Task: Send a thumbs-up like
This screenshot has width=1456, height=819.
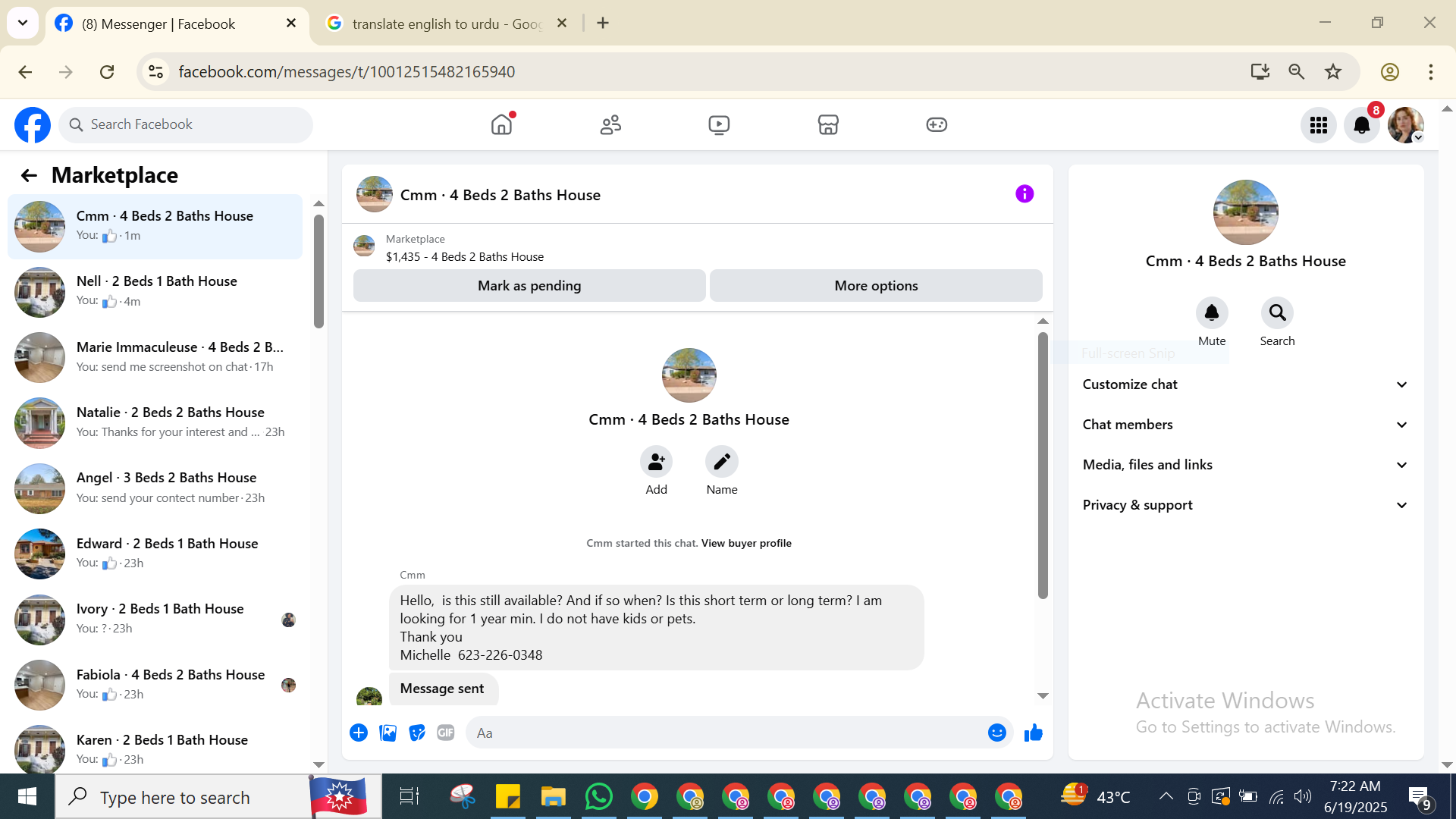Action: pyautogui.click(x=1034, y=733)
